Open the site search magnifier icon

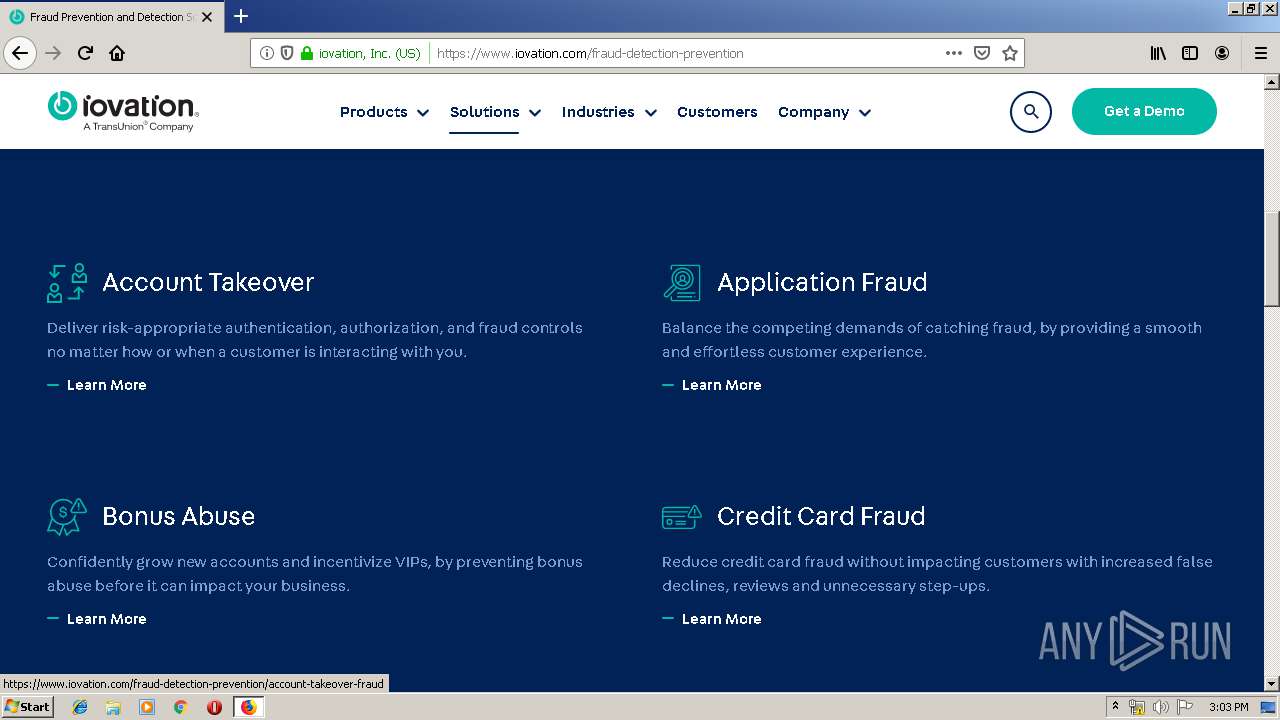point(1031,112)
